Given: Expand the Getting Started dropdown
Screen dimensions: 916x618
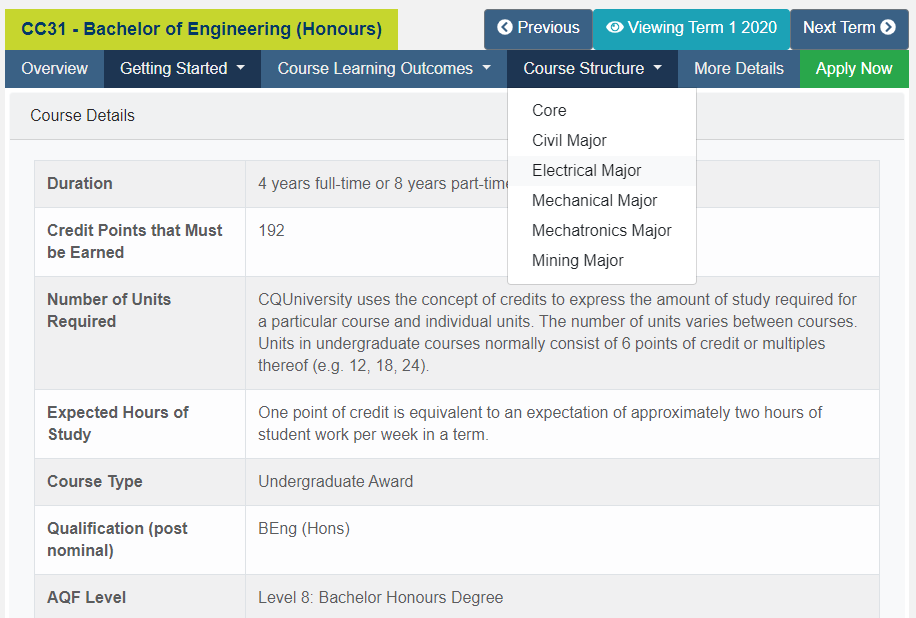Looking at the screenshot, I should click(x=182, y=69).
